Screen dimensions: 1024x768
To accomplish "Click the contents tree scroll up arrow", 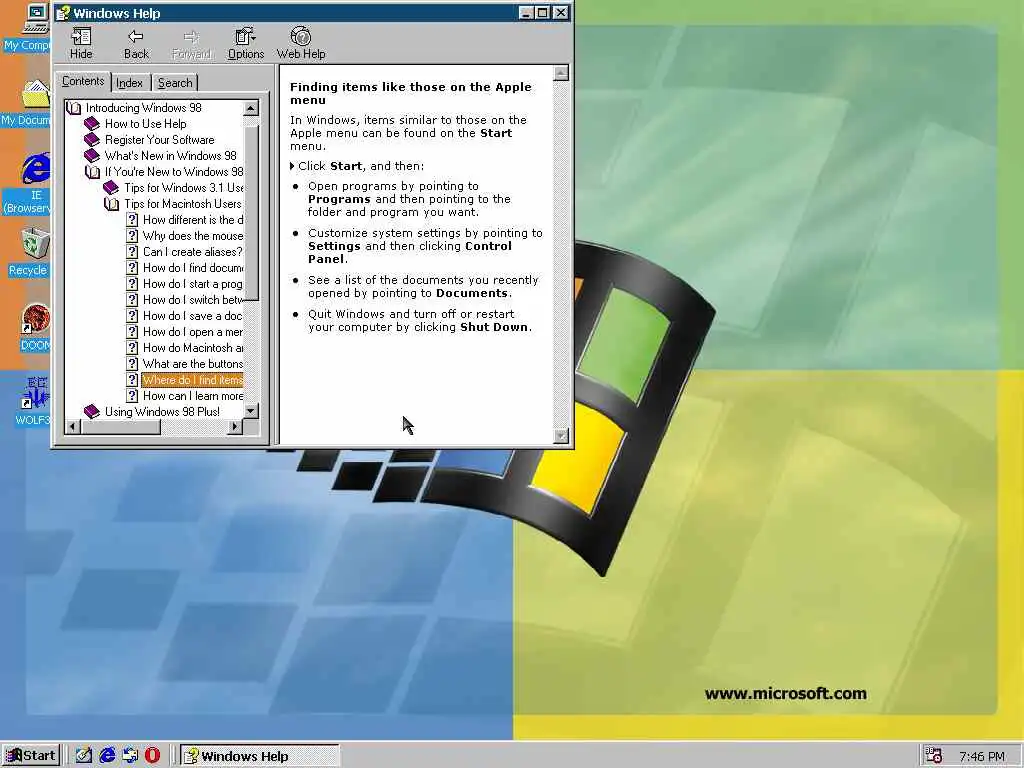I will (x=251, y=108).
